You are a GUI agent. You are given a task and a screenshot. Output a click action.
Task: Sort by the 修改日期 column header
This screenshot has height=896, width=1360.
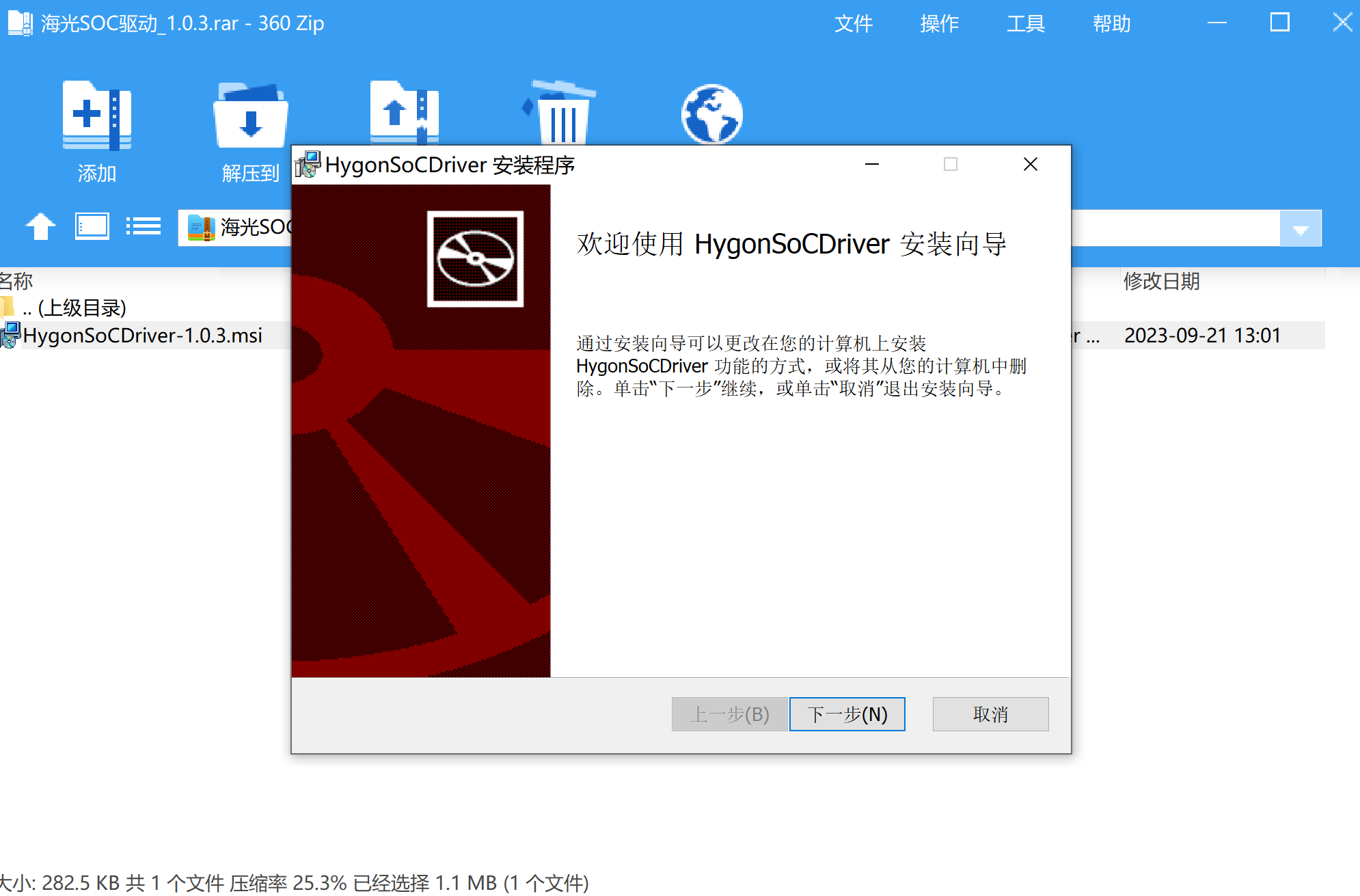(1162, 281)
